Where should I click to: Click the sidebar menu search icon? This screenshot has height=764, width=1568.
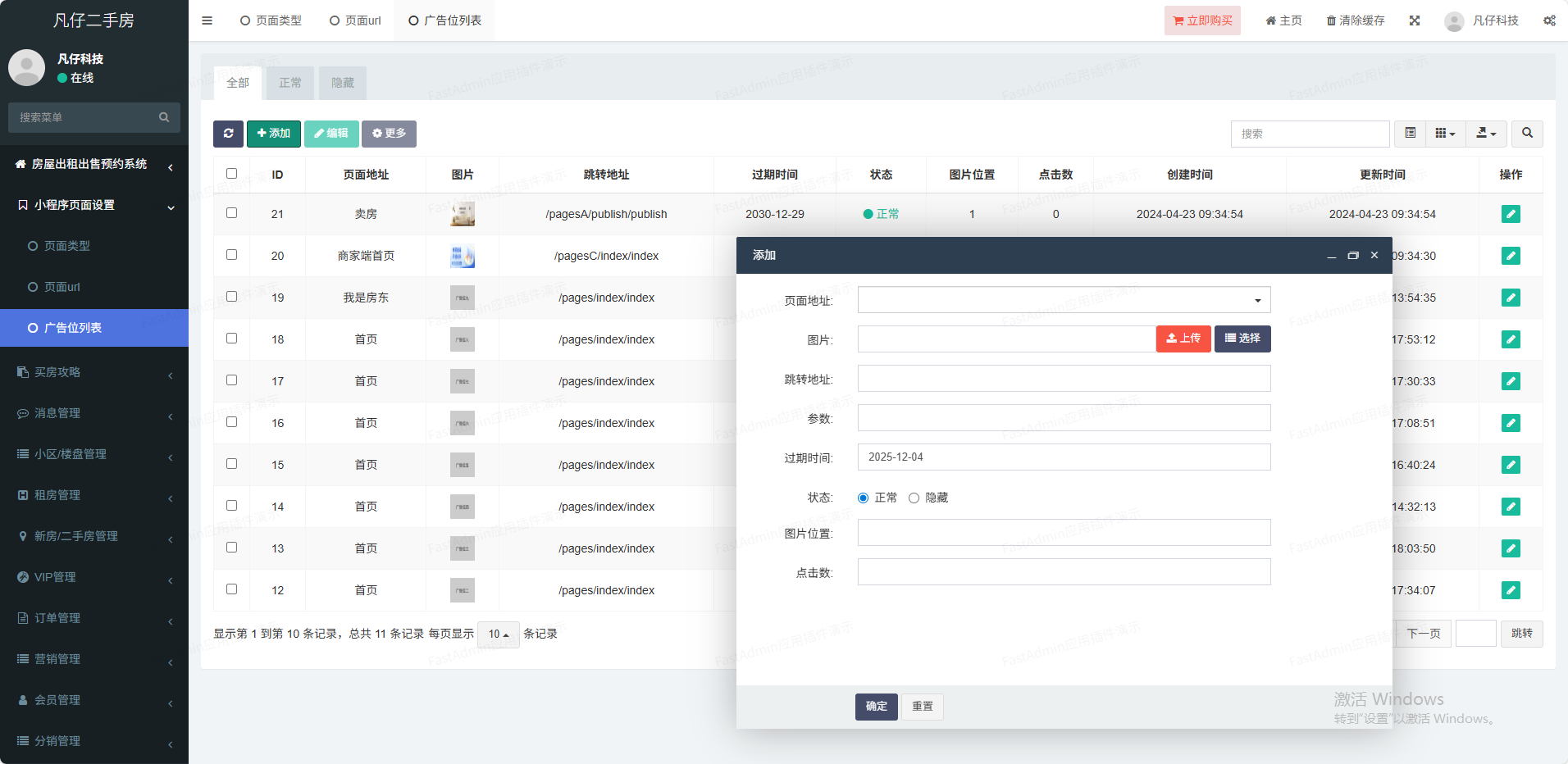[x=164, y=117]
